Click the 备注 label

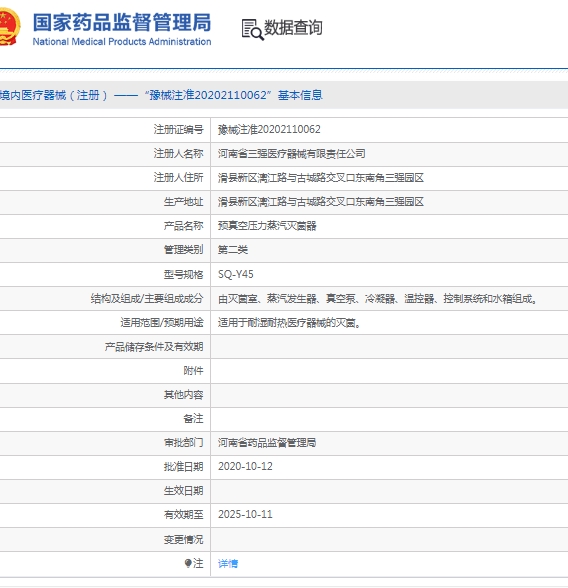[x=193, y=418]
